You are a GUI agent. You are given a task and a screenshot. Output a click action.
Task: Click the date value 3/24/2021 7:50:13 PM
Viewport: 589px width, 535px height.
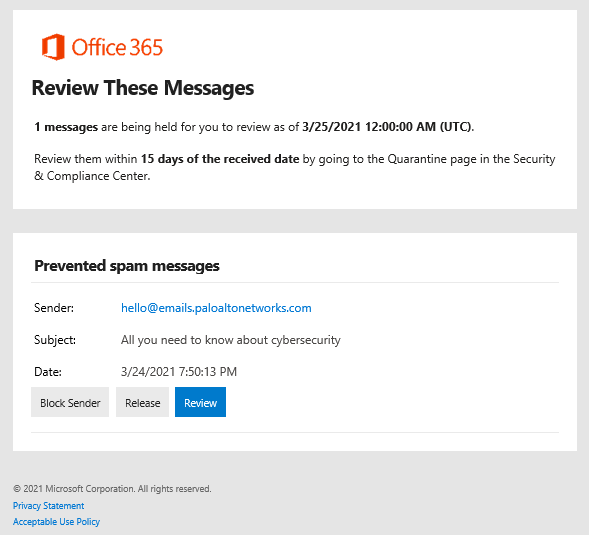179,372
